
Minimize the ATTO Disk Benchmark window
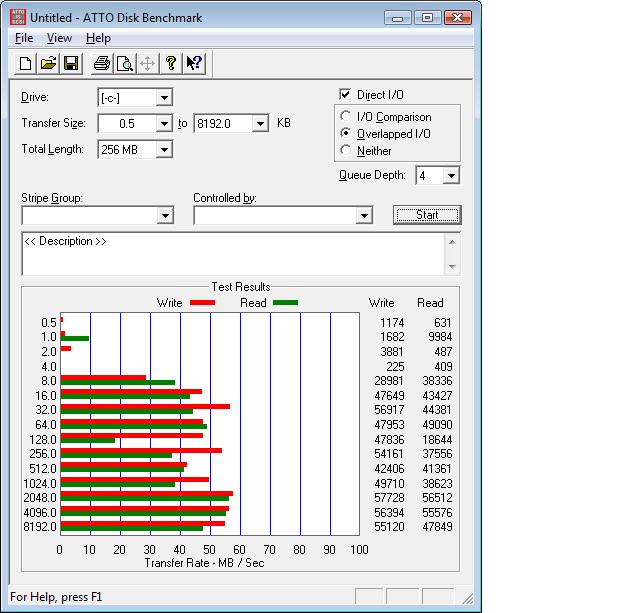point(398,18)
